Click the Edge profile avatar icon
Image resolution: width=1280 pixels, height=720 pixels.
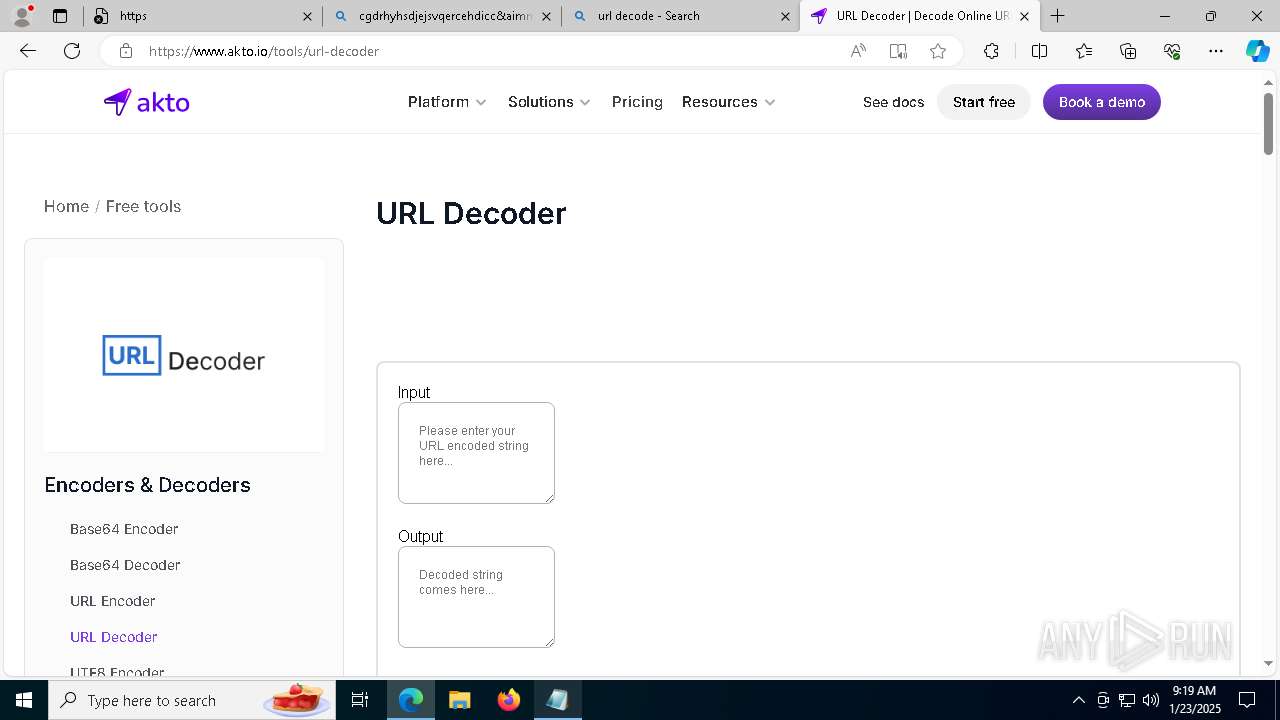tap(22, 16)
